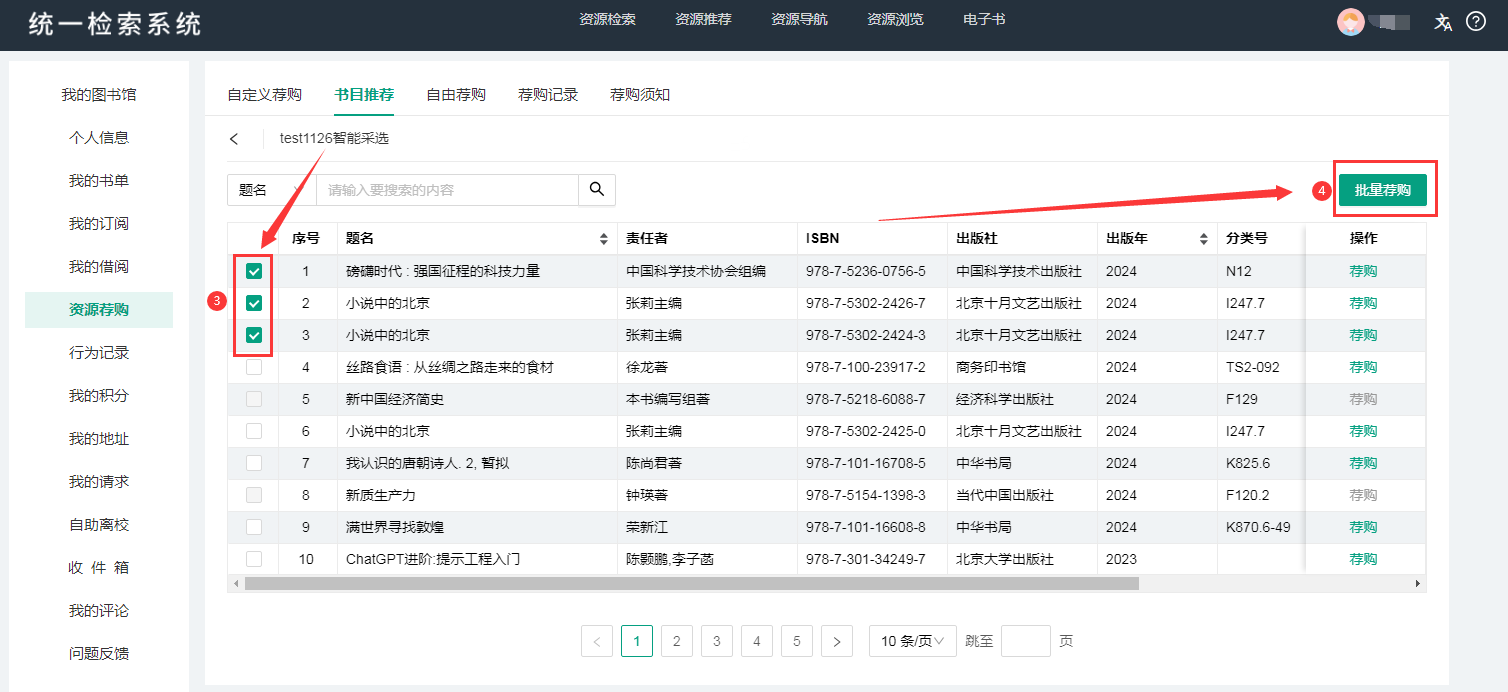Open 资源导航 in the top menu
The height and width of the screenshot is (692, 1508).
pos(799,20)
